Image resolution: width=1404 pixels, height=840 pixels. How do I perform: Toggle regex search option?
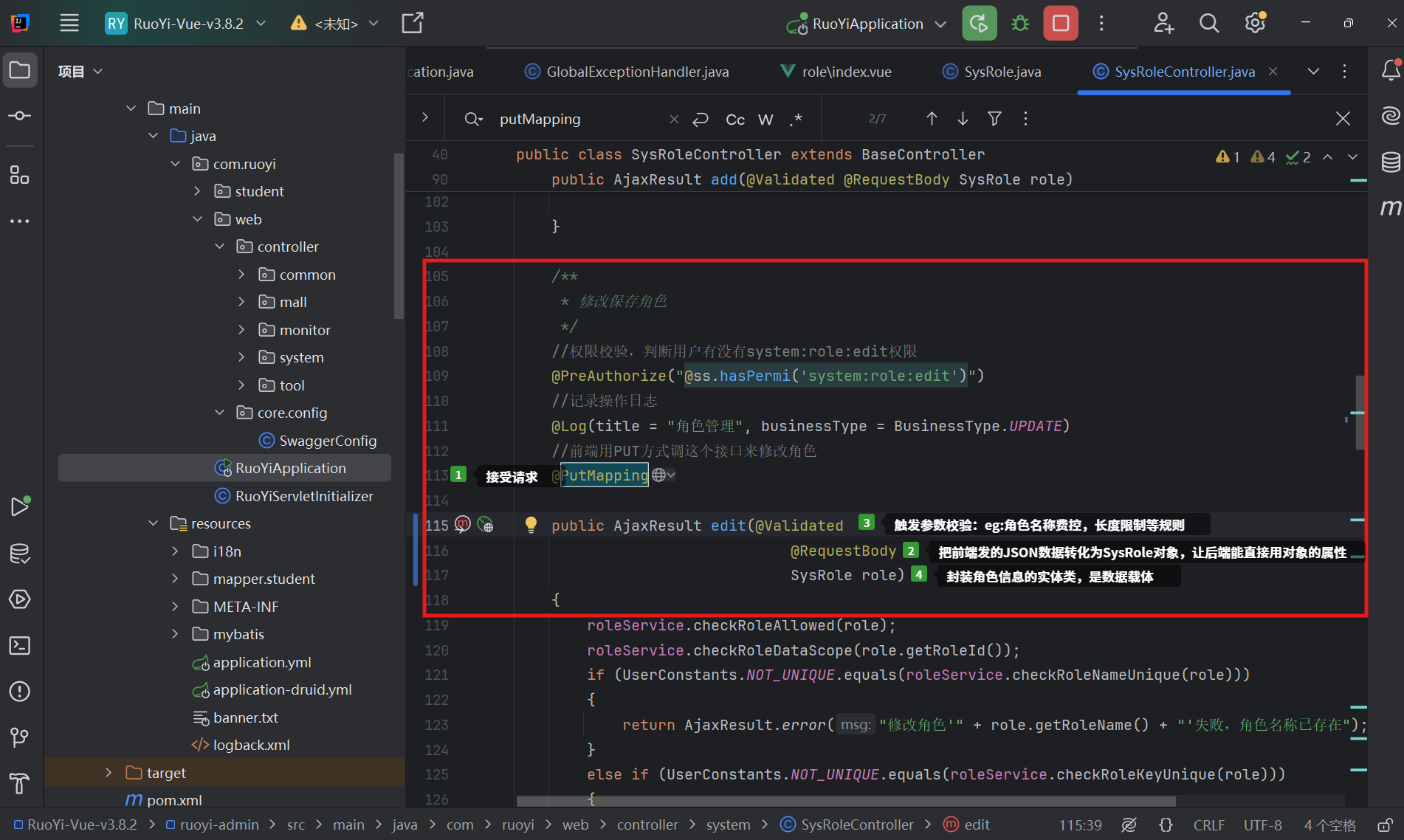coord(796,119)
